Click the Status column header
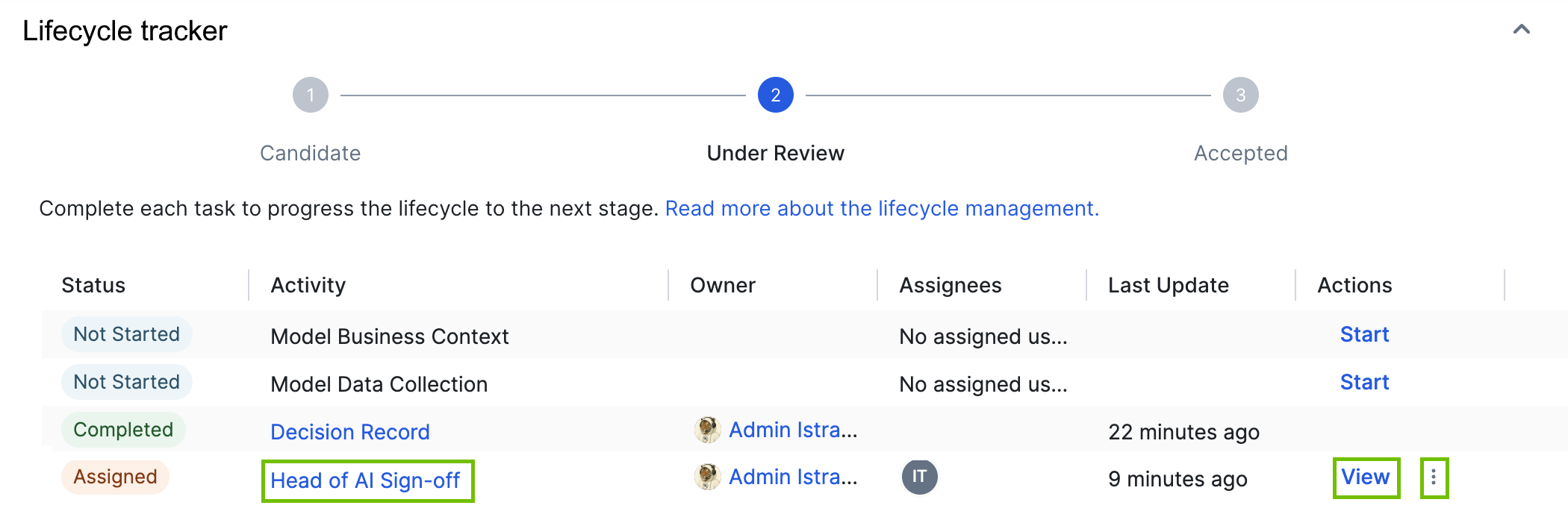Screen dimensions: 1568x517 point(93,286)
